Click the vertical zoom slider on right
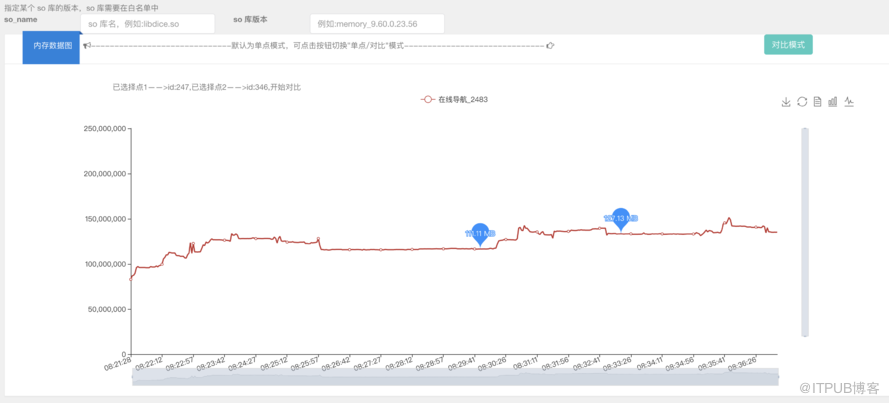The height and width of the screenshot is (403, 889). coord(804,232)
